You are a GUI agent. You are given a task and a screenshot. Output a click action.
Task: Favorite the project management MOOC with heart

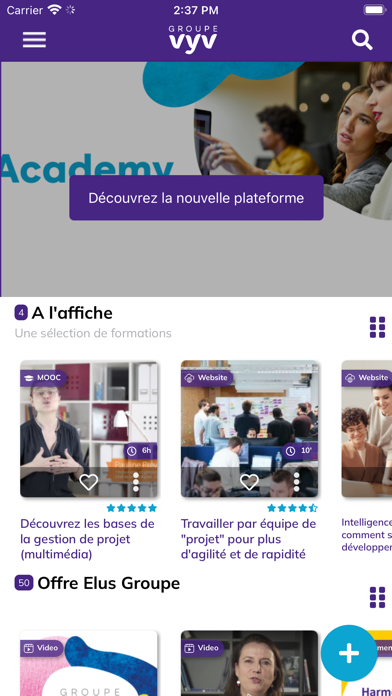pyautogui.click(x=88, y=482)
